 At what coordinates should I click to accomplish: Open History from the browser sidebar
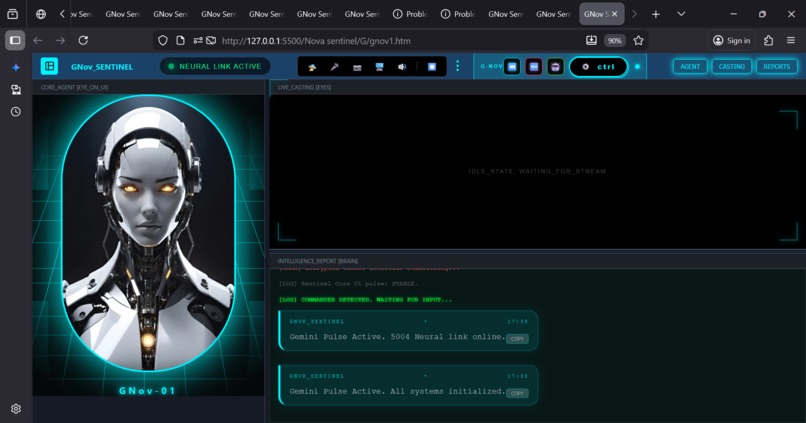coord(16,112)
